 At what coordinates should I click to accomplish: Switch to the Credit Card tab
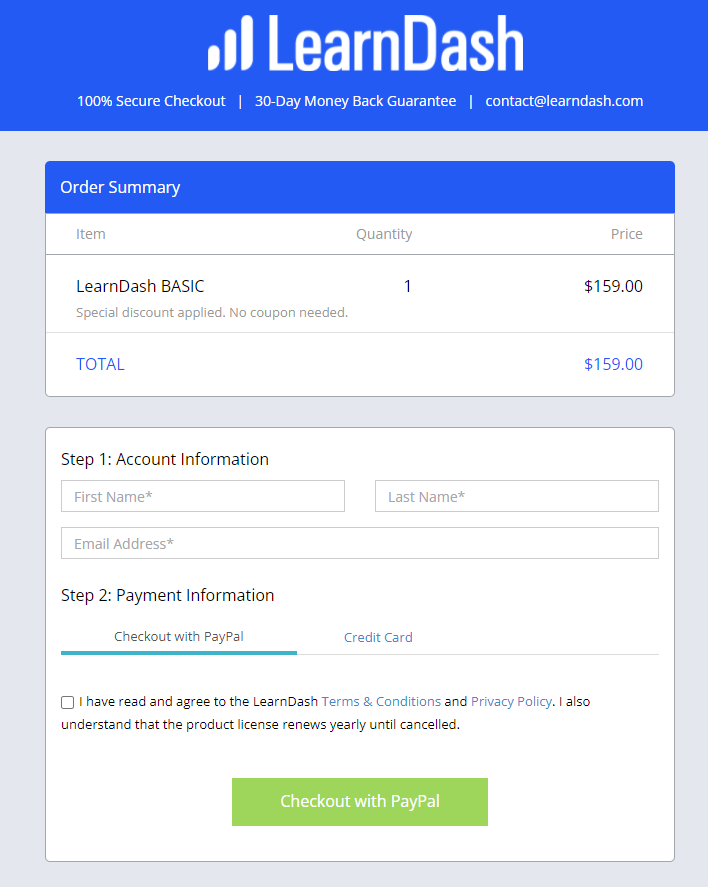pyautogui.click(x=378, y=637)
